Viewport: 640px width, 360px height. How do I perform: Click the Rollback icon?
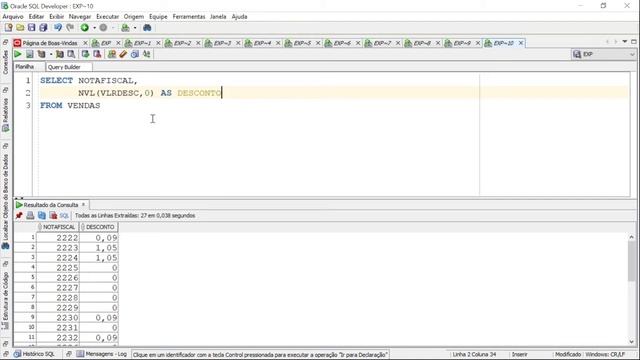(x=97, y=54)
